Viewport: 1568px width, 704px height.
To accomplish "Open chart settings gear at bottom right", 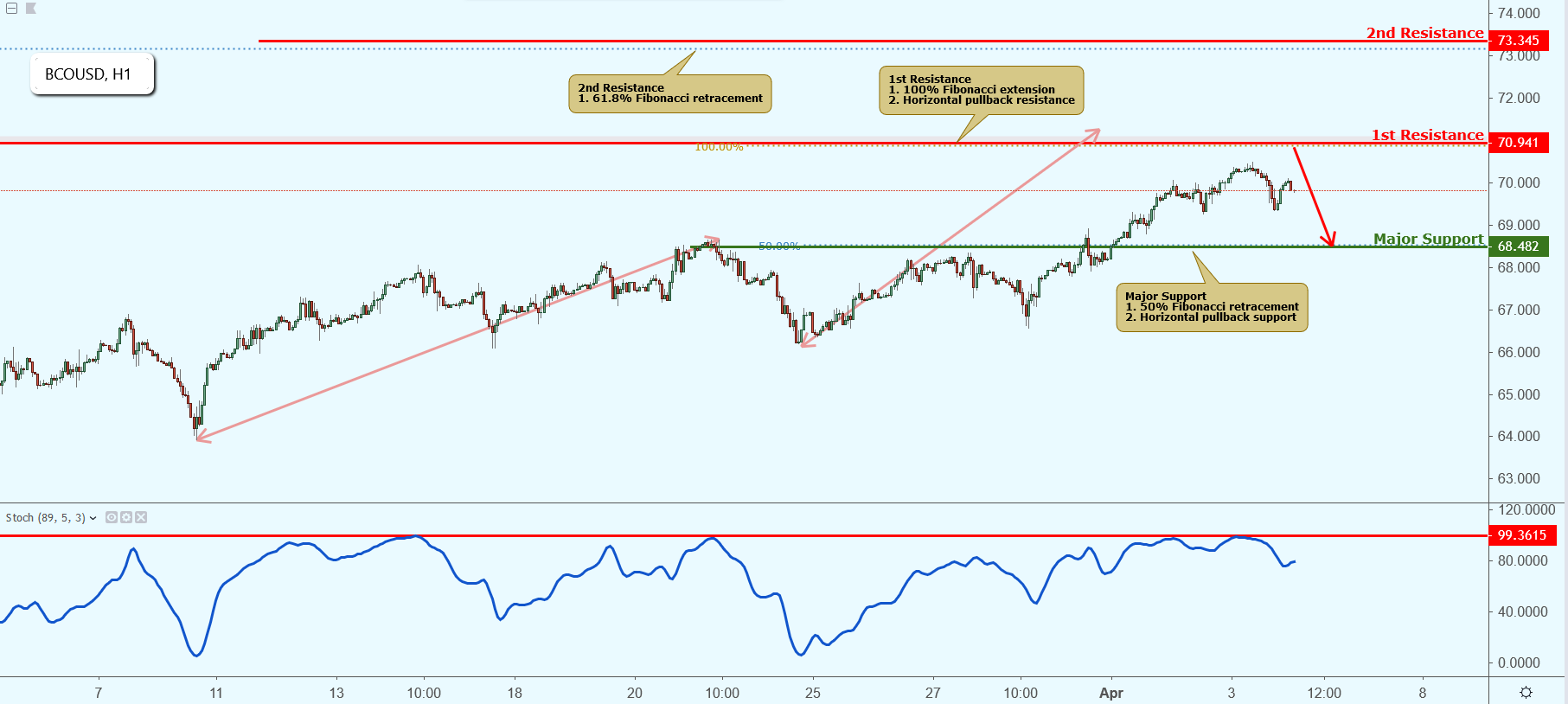I will pos(1526,693).
